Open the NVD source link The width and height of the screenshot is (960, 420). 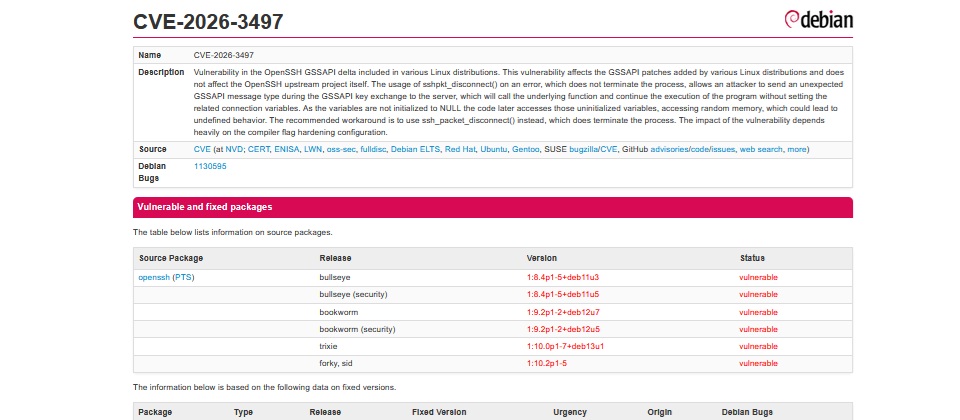coord(234,149)
